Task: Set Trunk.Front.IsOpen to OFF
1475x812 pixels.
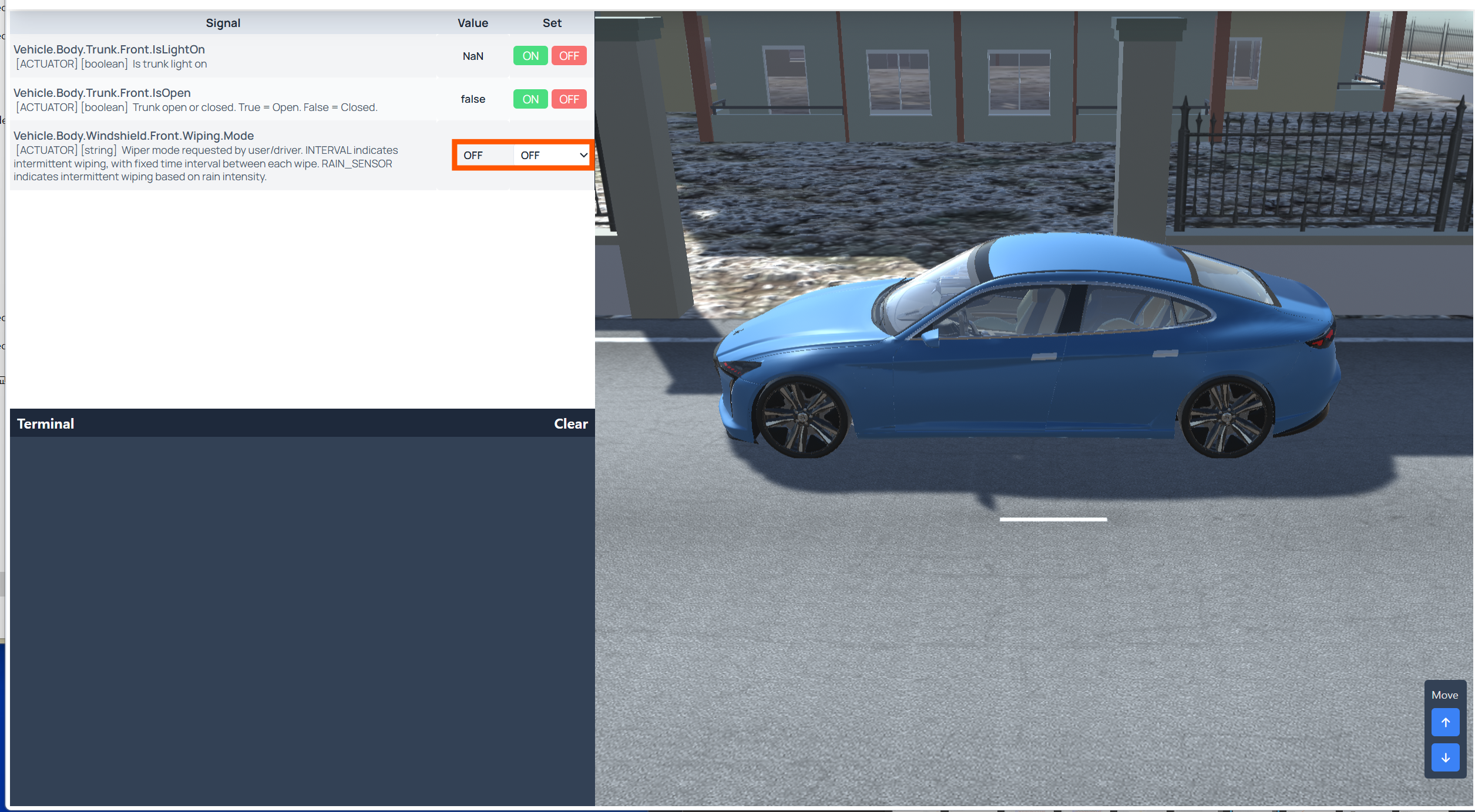Action: coord(568,99)
